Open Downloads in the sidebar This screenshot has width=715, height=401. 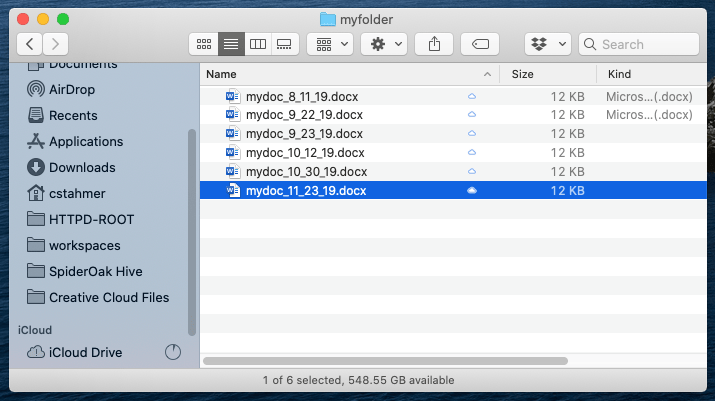(82, 167)
